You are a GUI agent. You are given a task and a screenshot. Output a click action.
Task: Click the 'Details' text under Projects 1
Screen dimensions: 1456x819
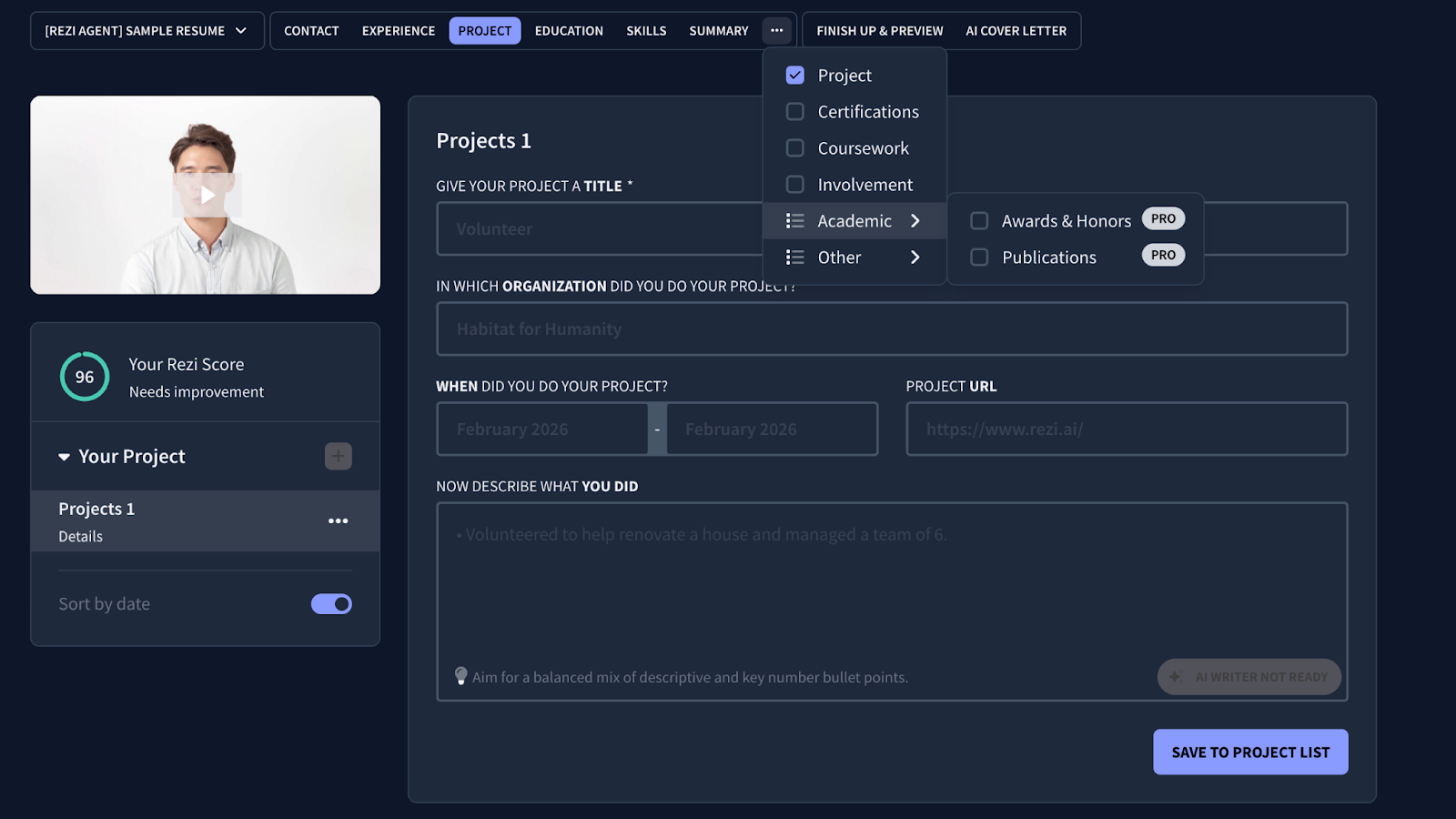click(81, 537)
